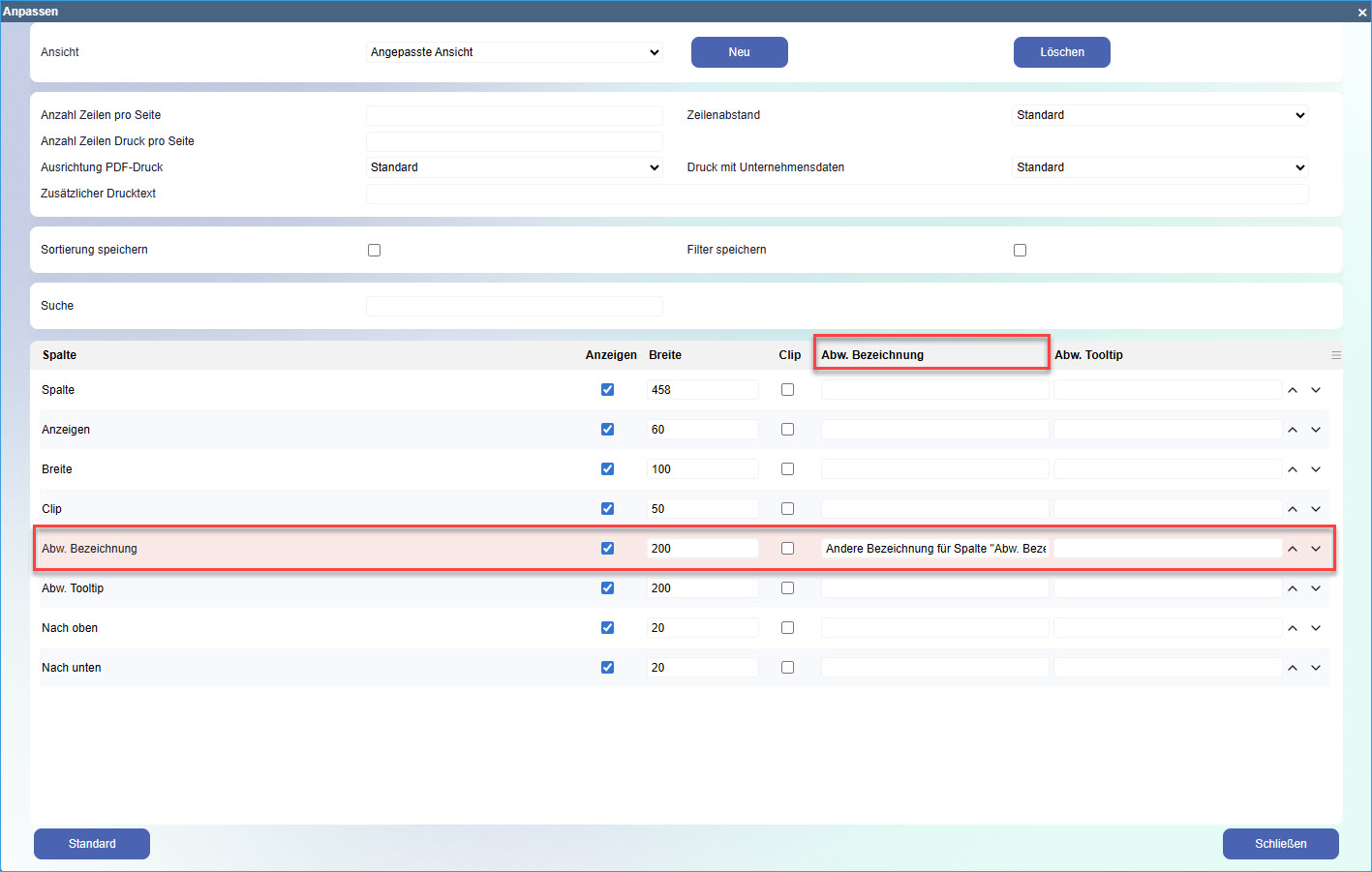This screenshot has height=872, width=1372.
Task: Open the Ausrichtung PDF-Druck dropdown
Action: pos(514,167)
